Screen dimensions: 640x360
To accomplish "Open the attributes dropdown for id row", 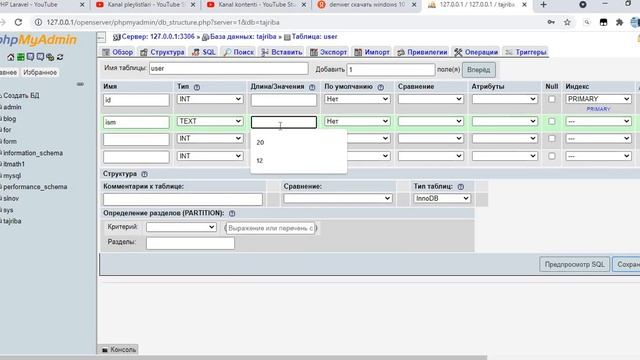I will [x=504, y=99].
